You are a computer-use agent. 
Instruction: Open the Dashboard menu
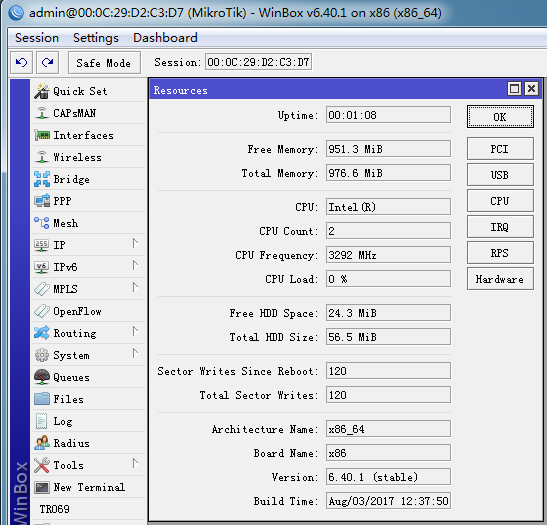click(x=165, y=38)
